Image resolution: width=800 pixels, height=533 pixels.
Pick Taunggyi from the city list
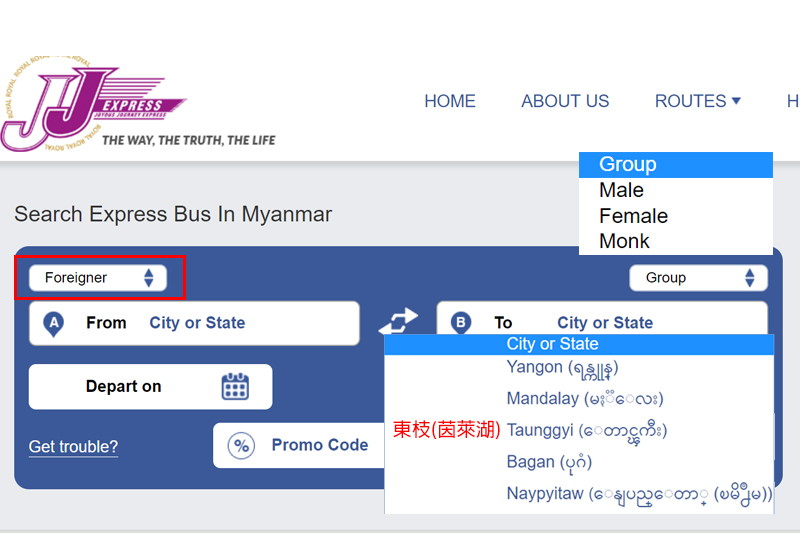coord(586,430)
